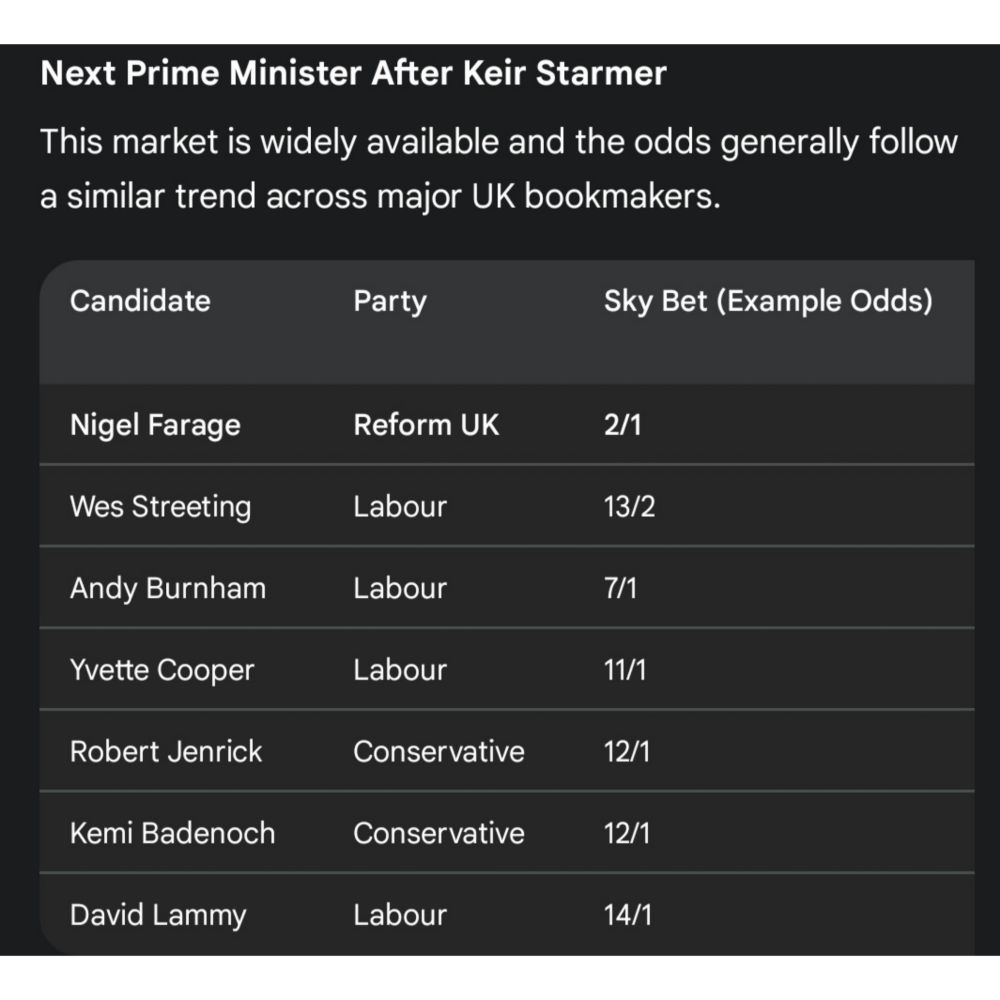Click Conservative party next to Robert Jenrick
This screenshot has width=1000, height=1000.
pos(438,751)
